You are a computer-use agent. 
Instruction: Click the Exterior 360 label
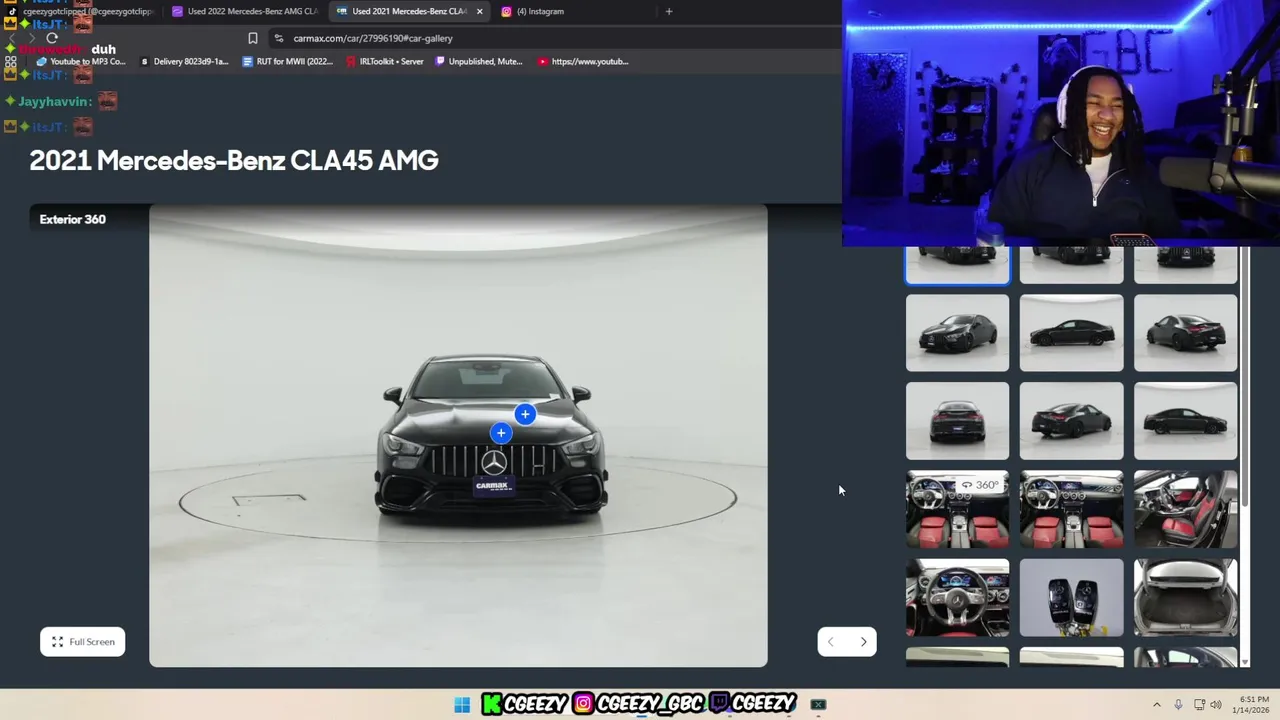[x=73, y=219]
